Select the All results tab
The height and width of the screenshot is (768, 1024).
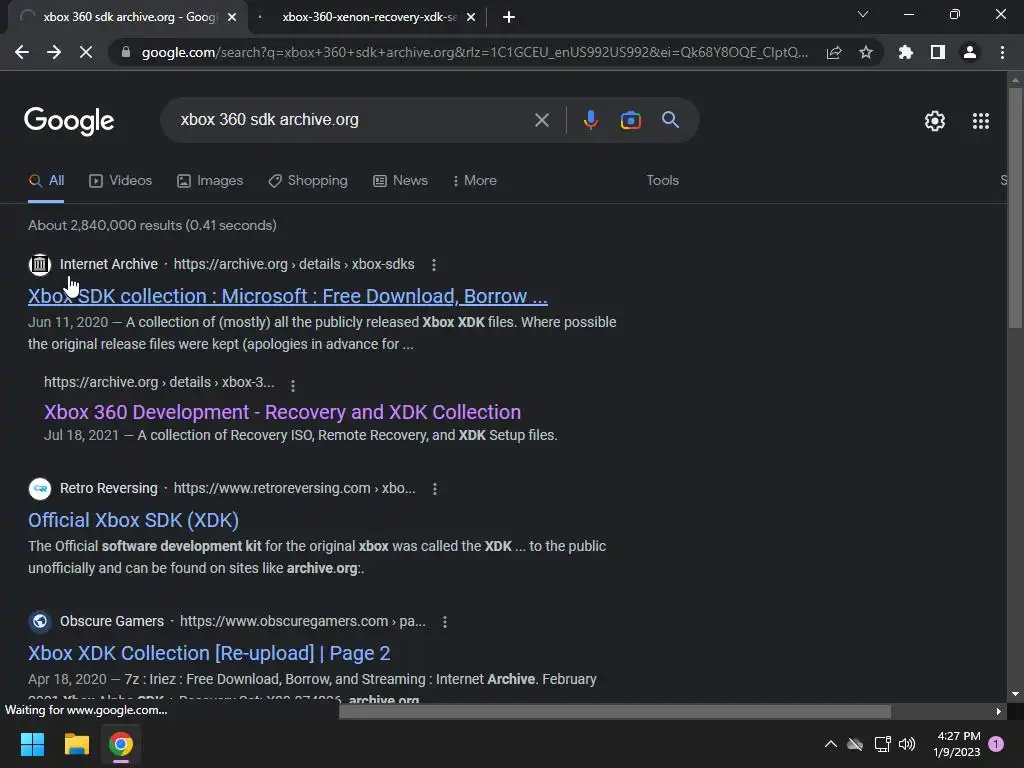pyautogui.click(x=46, y=181)
